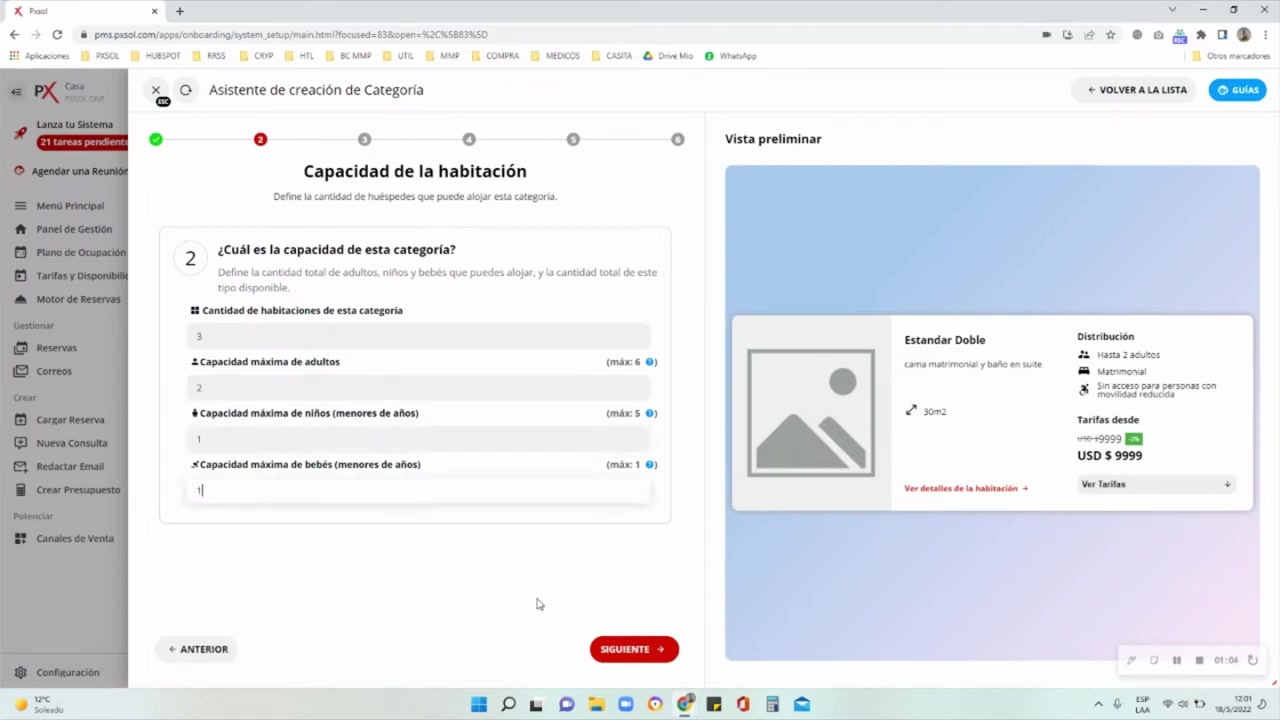Image resolution: width=1280 pixels, height=720 pixels.
Task: Focus the Capacidad máxima de adultos field
Action: coord(418,388)
